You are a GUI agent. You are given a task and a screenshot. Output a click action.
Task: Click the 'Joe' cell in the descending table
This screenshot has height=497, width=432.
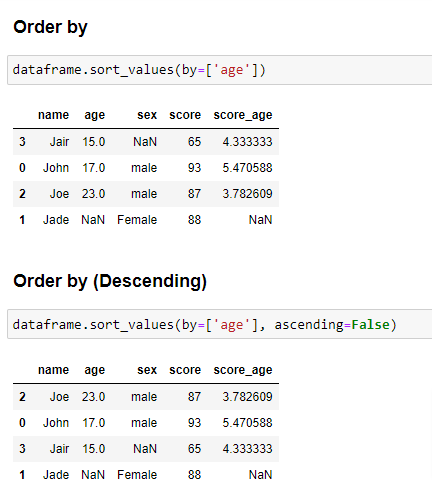[x=59, y=397]
